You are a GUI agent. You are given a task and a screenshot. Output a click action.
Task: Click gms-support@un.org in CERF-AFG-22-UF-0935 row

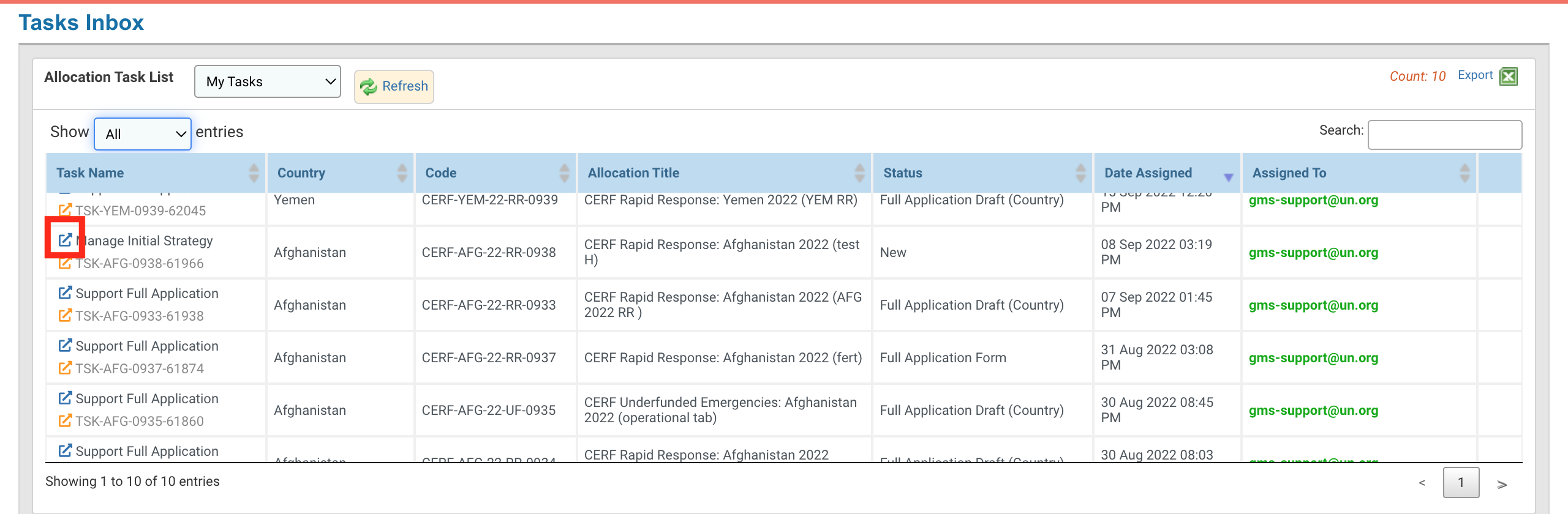(x=1313, y=411)
